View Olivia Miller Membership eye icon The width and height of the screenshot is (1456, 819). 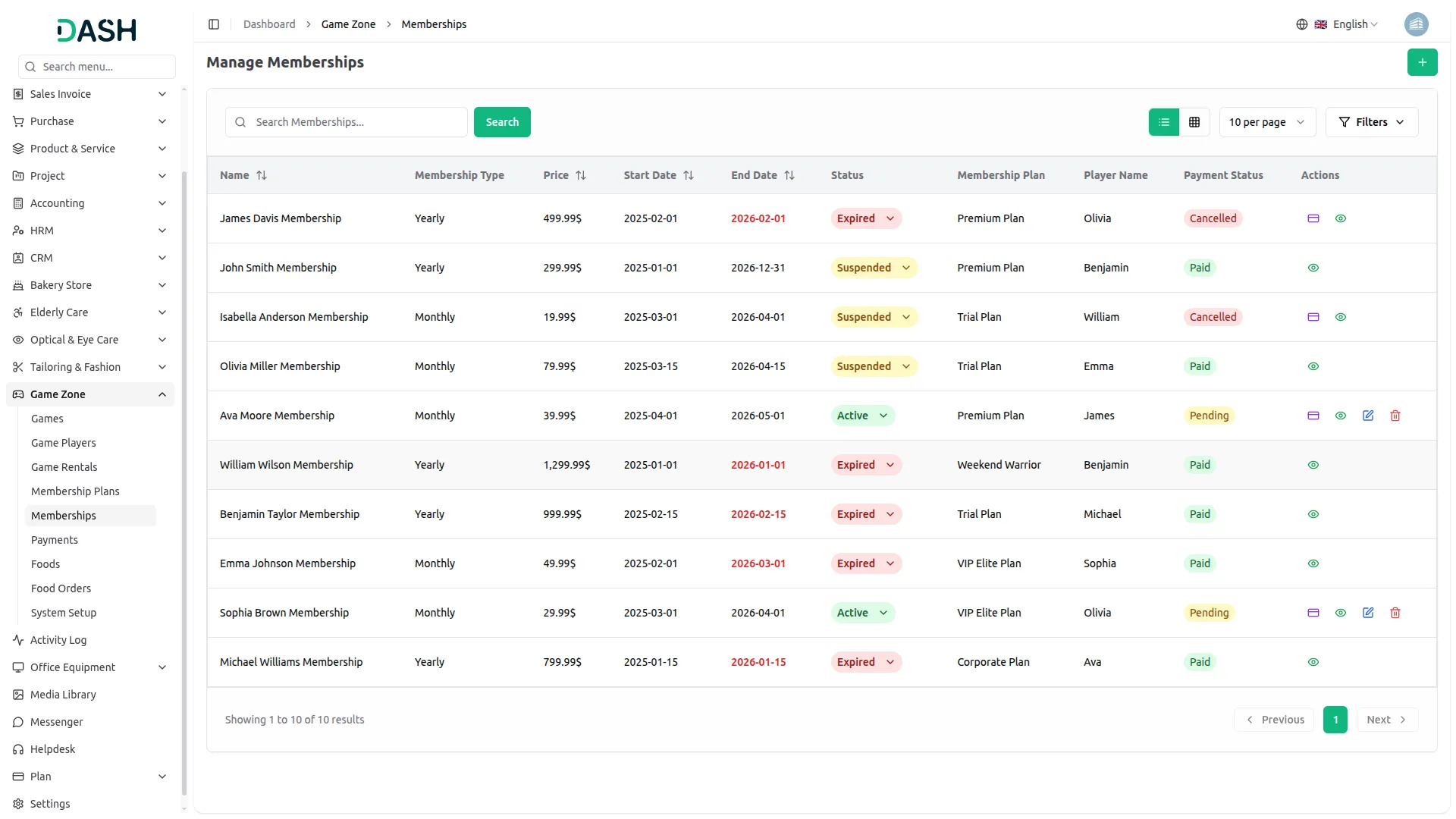(1313, 366)
